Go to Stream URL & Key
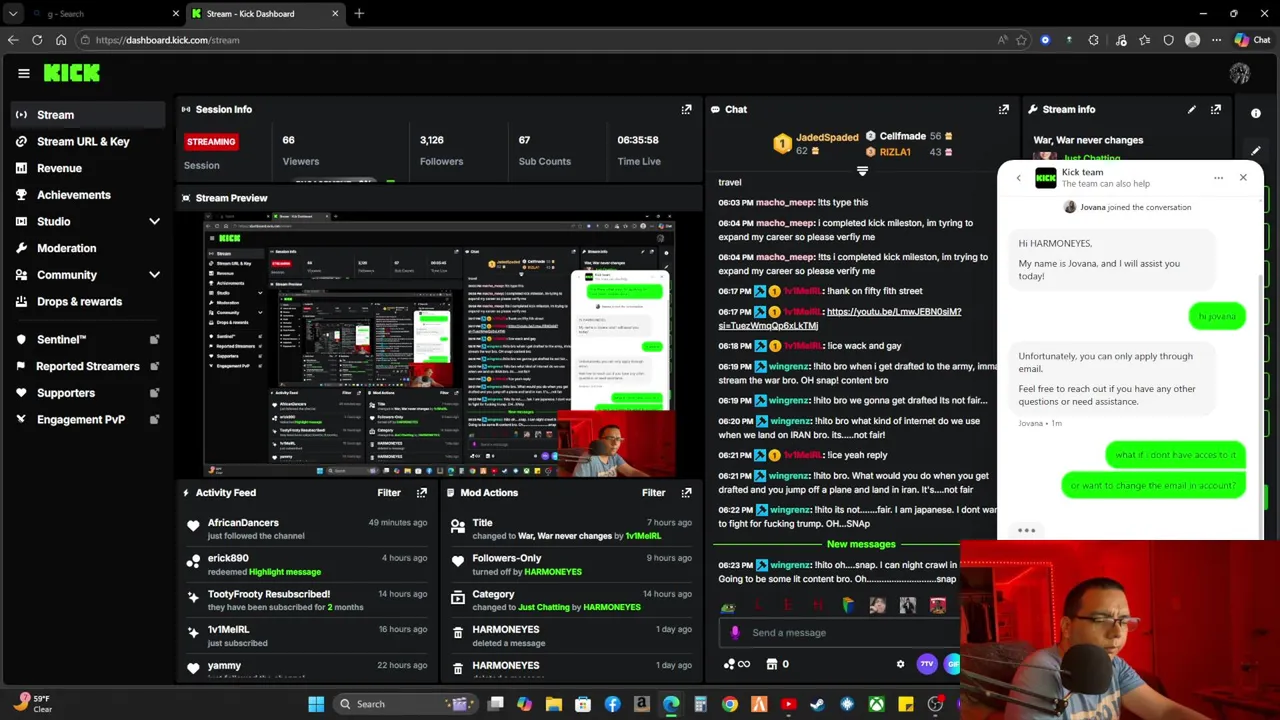 (85, 141)
